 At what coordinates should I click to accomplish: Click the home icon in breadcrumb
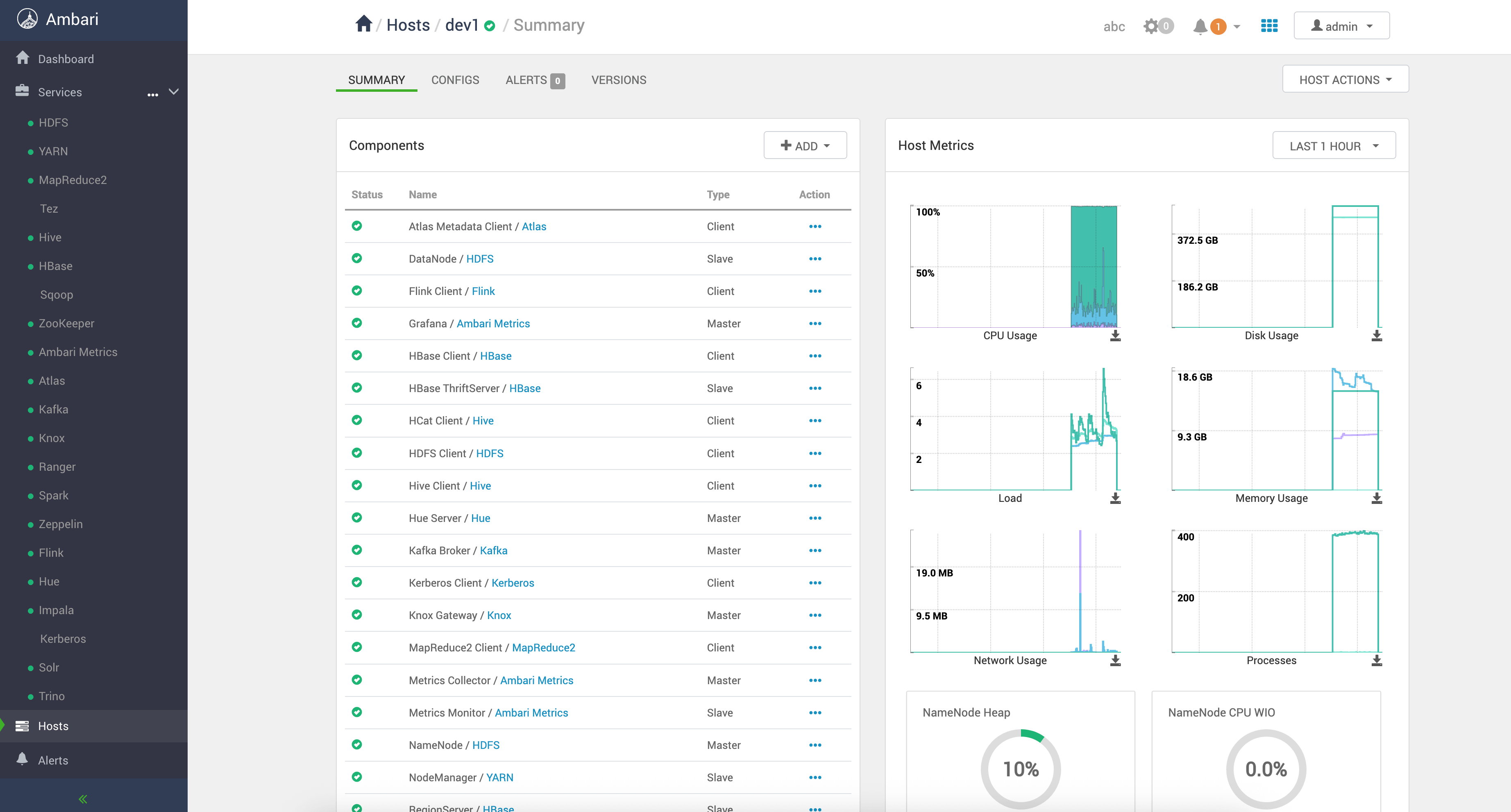pyautogui.click(x=364, y=25)
